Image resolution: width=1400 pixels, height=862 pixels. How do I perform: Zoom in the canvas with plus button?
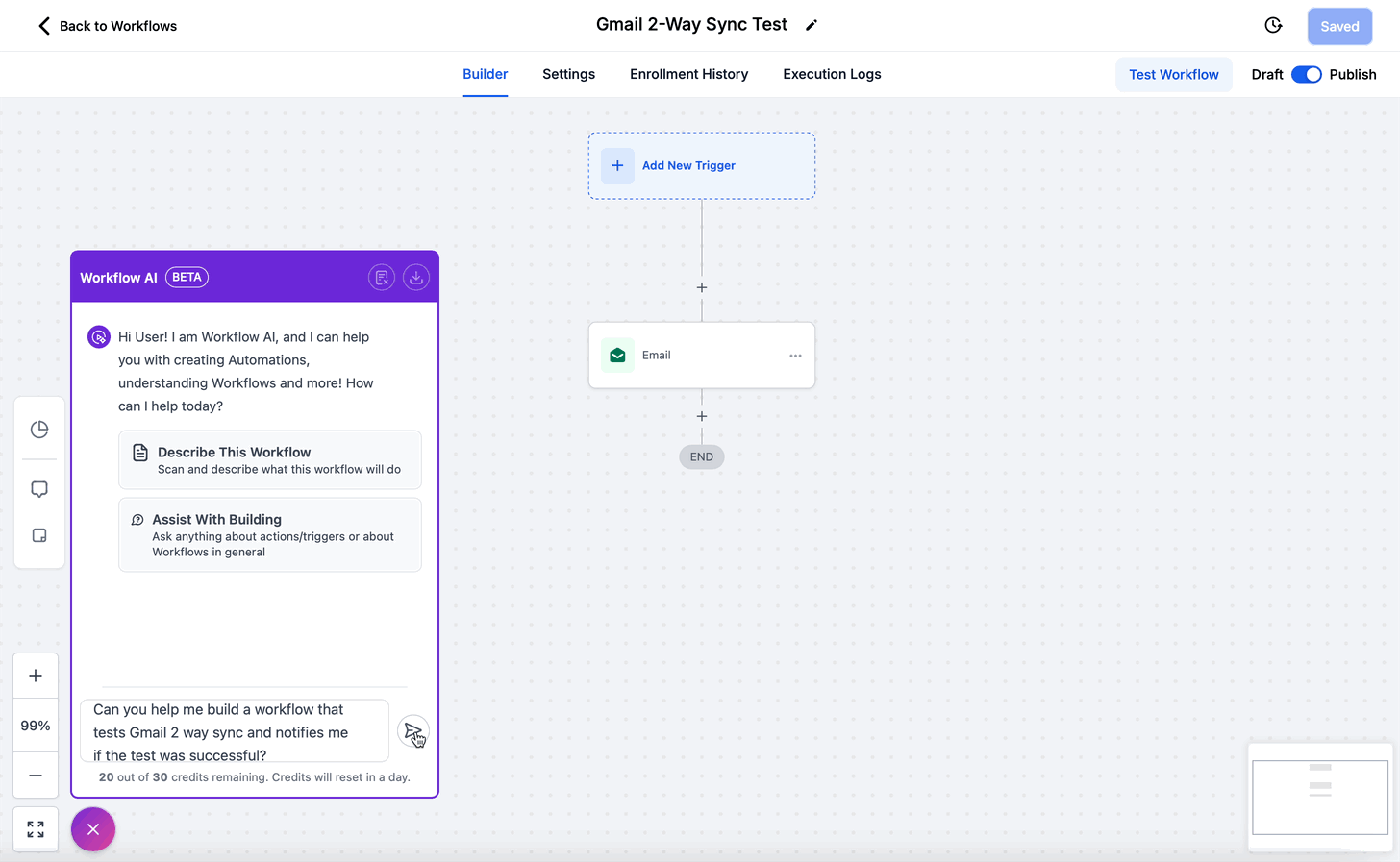[x=36, y=676]
